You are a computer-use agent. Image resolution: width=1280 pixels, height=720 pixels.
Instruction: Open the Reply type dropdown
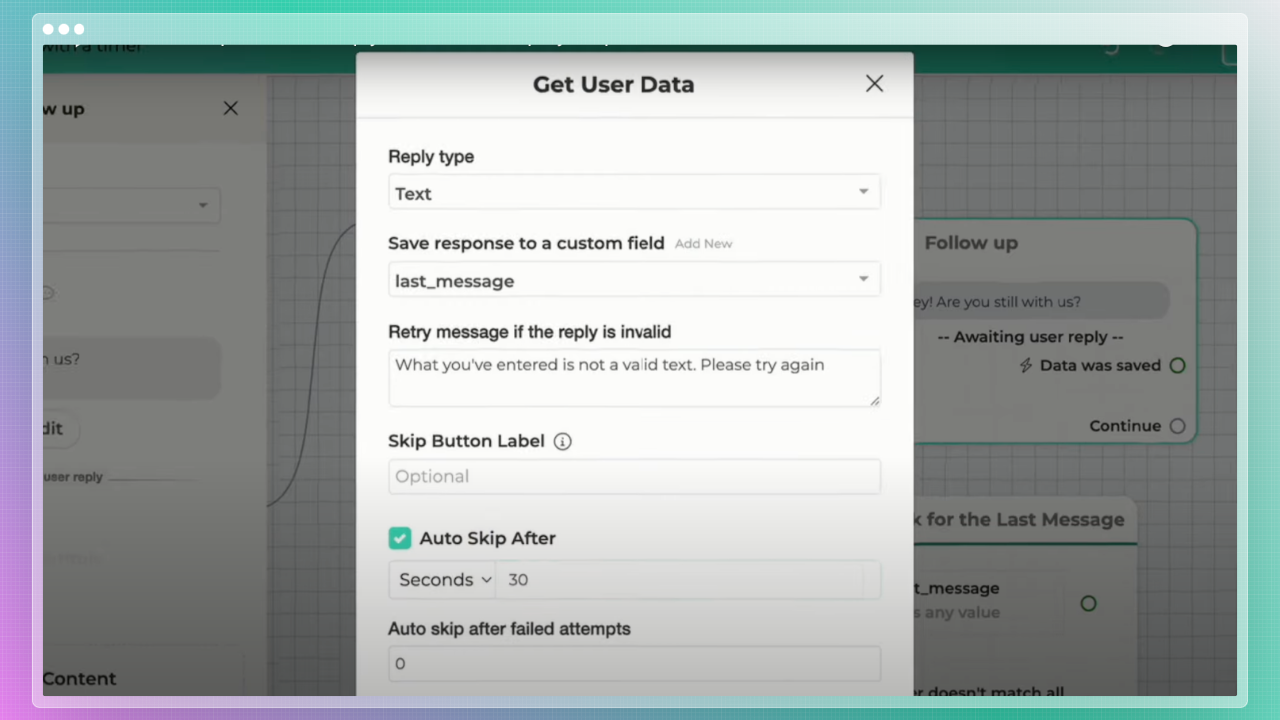[634, 193]
